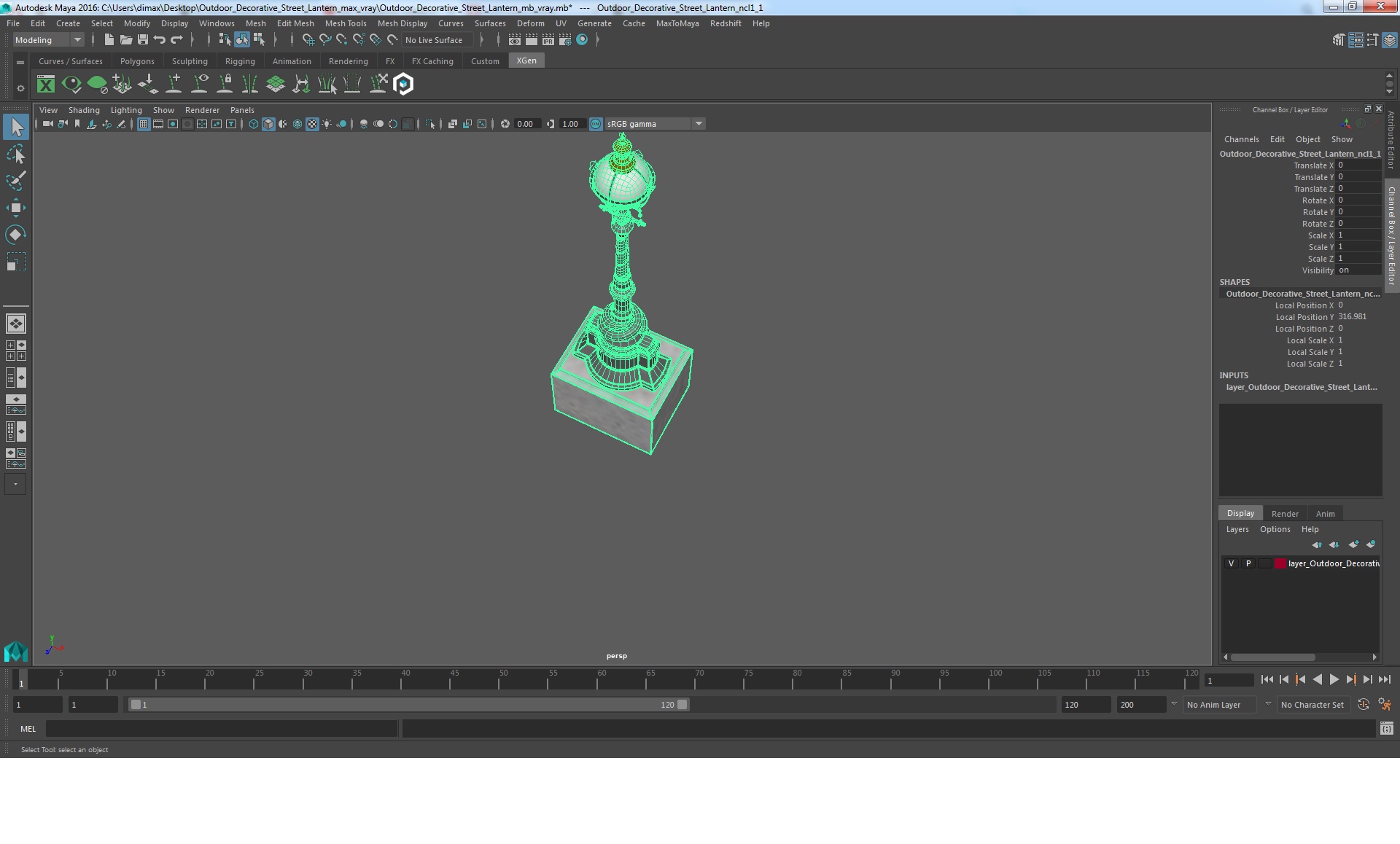Open the XGen window shelf icon
This screenshot has height=844, width=1400.
[x=46, y=85]
